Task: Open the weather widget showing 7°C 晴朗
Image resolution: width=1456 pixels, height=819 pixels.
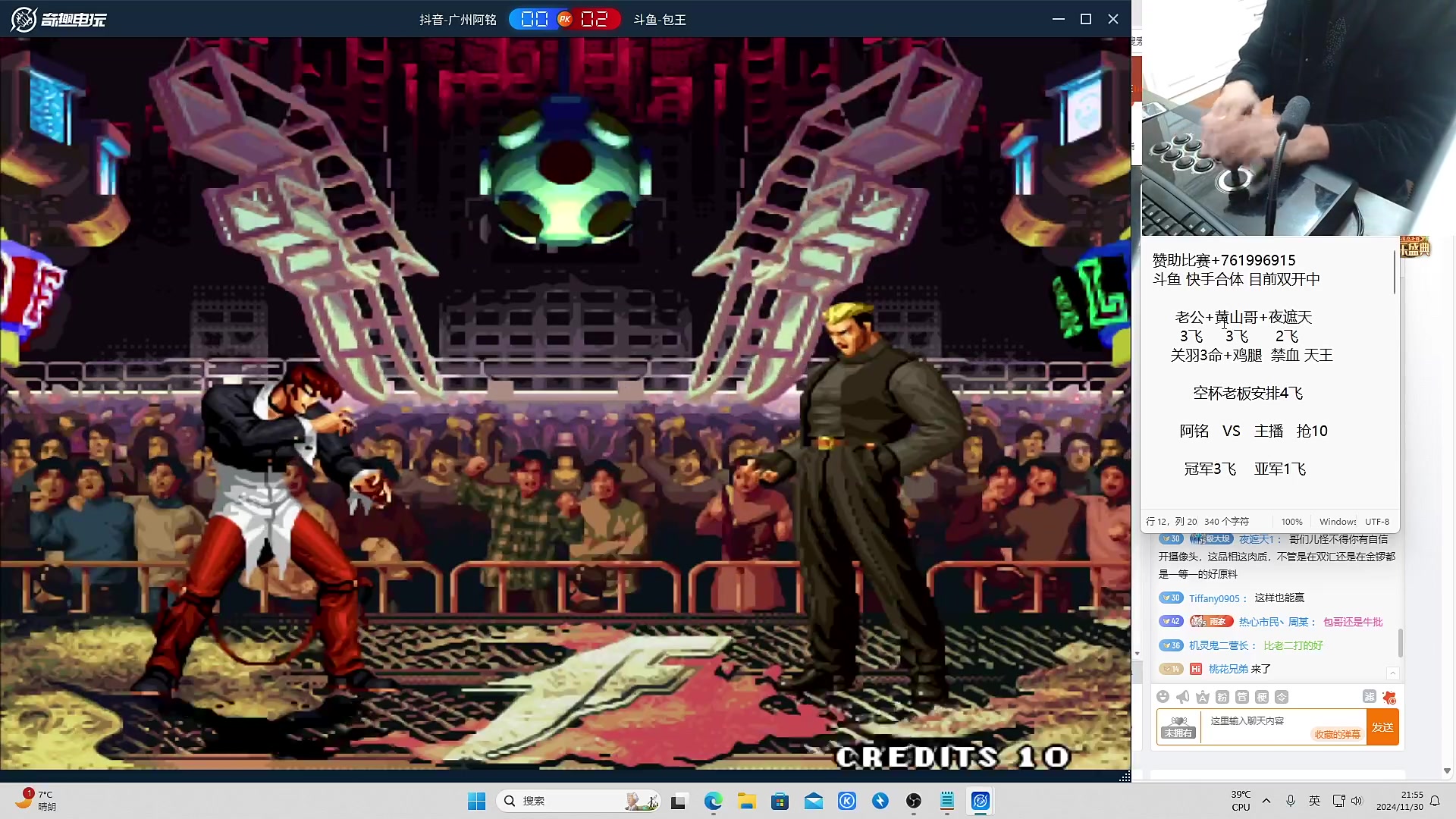Action: tap(36, 800)
